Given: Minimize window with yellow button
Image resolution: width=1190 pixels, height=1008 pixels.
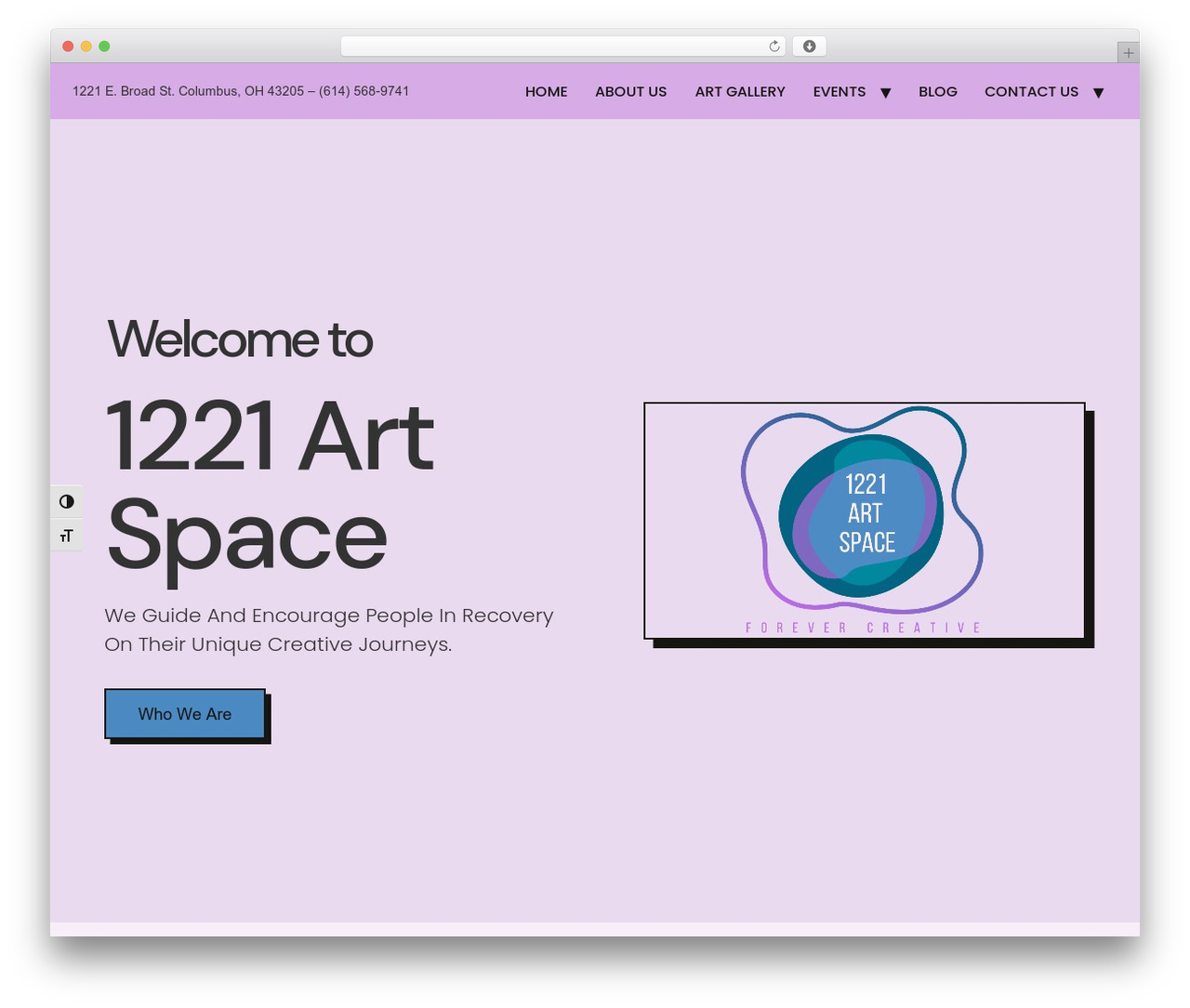Looking at the screenshot, I should 86,46.
